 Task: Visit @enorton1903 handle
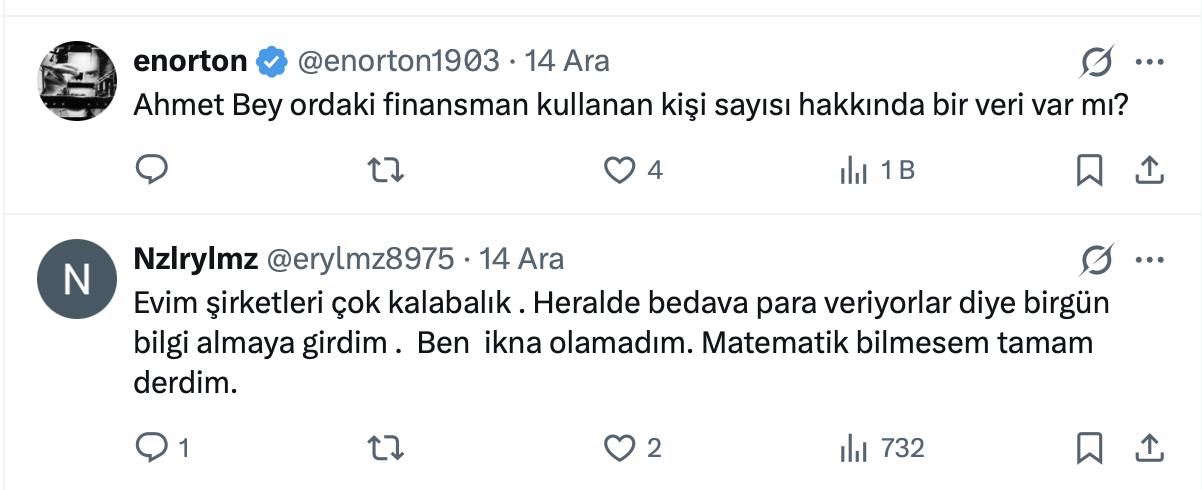(396, 61)
